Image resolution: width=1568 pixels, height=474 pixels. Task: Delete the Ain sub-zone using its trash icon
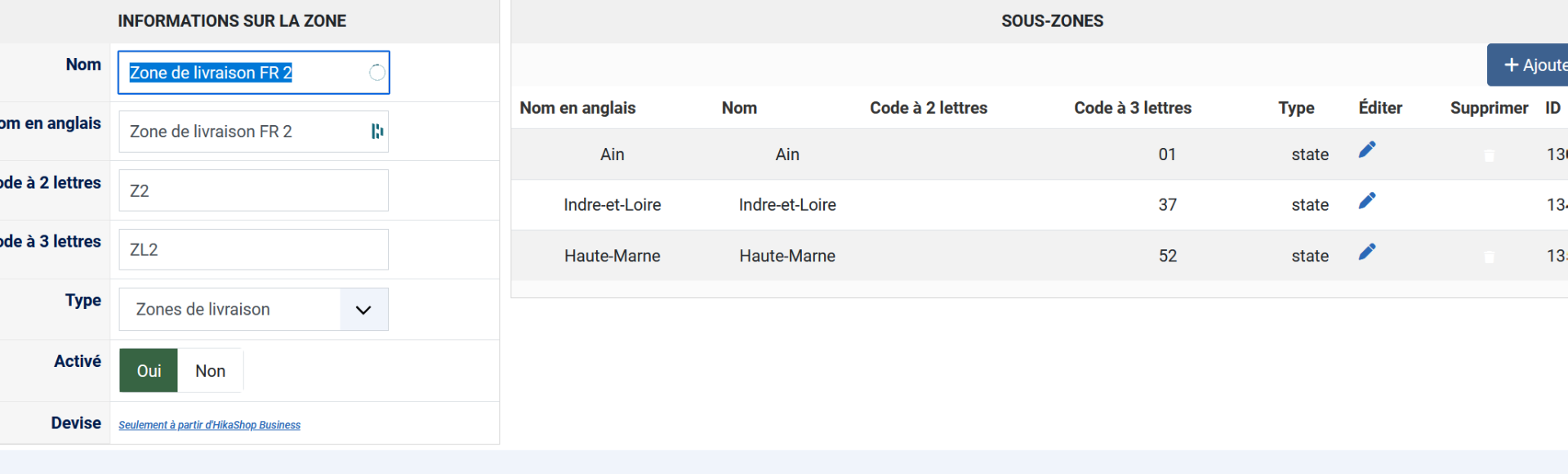click(1489, 155)
